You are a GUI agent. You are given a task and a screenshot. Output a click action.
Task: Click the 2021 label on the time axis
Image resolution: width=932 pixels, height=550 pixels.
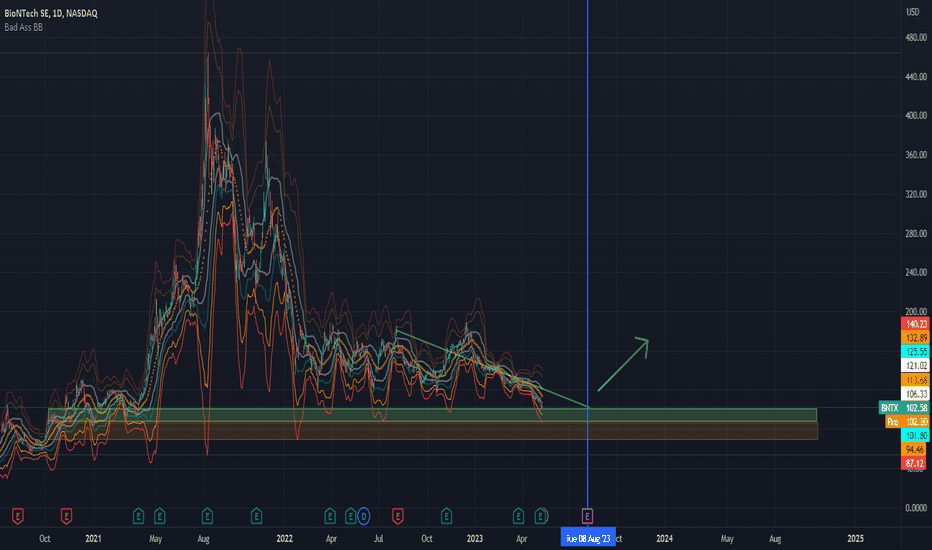(93, 539)
